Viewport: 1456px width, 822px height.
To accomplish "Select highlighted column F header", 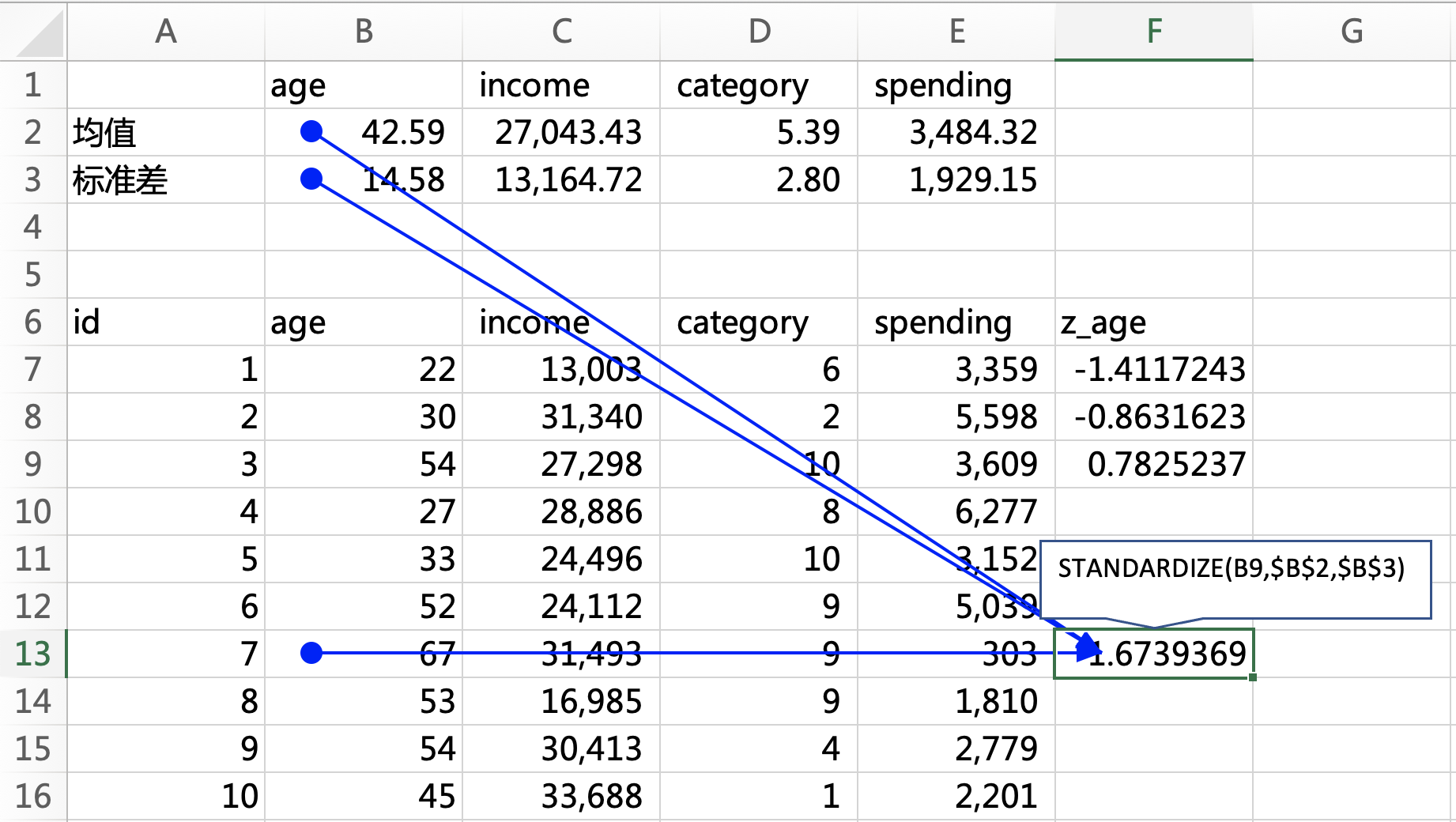I will coord(1154,32).
